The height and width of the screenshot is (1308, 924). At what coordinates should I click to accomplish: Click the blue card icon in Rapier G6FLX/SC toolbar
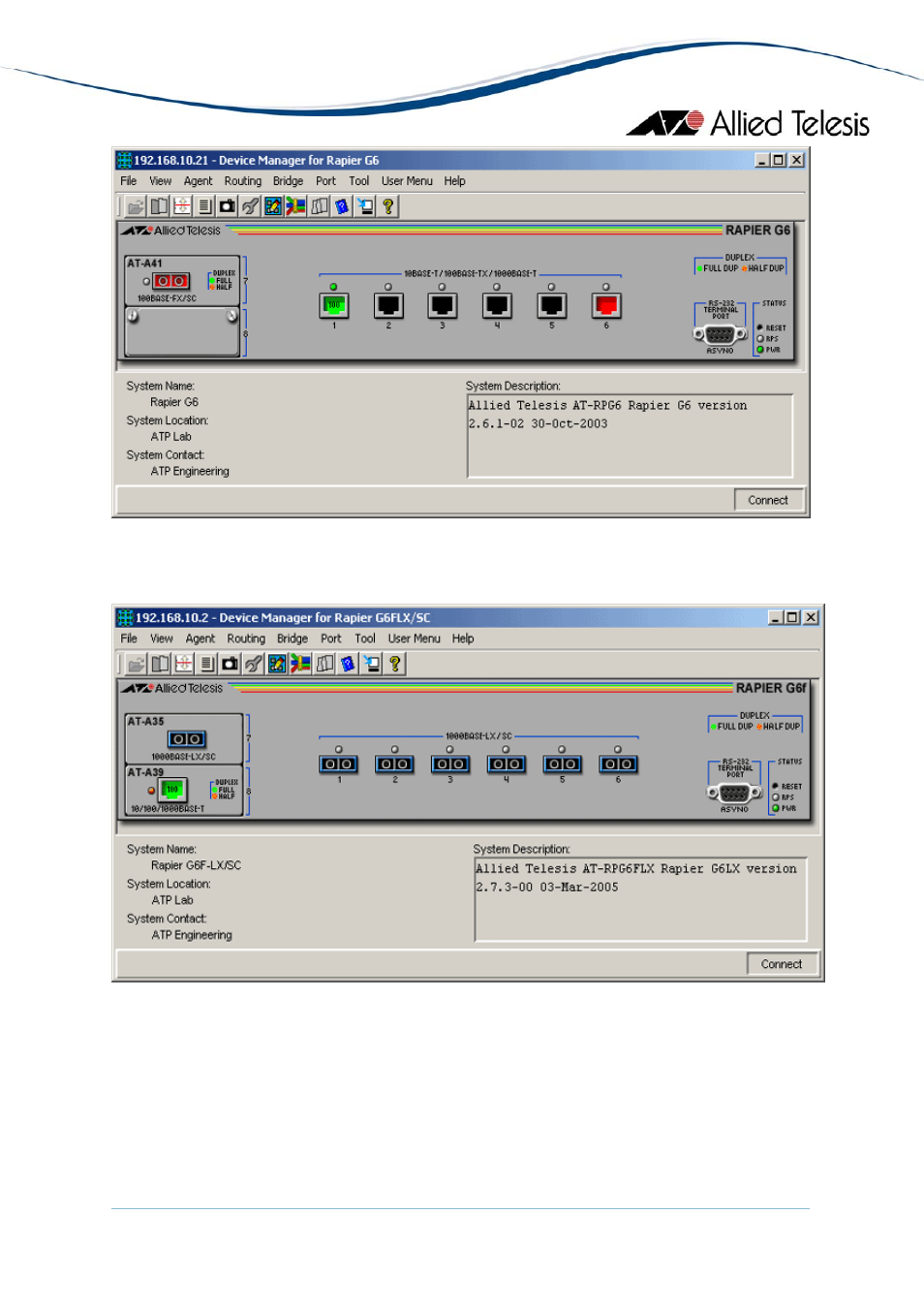tap(348, 664)
